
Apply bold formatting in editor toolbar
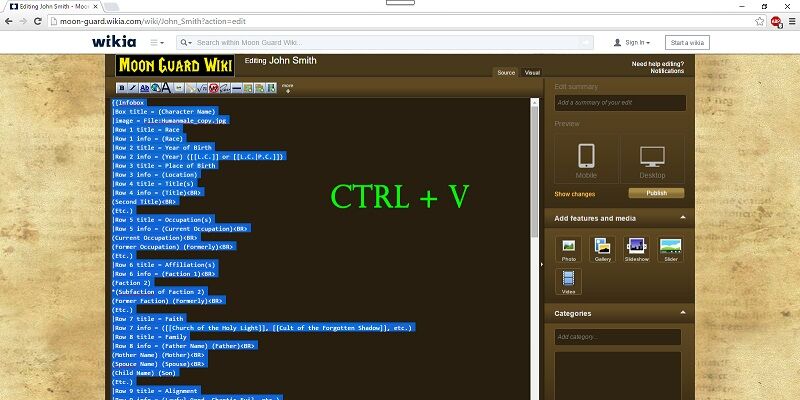[122, 88]
